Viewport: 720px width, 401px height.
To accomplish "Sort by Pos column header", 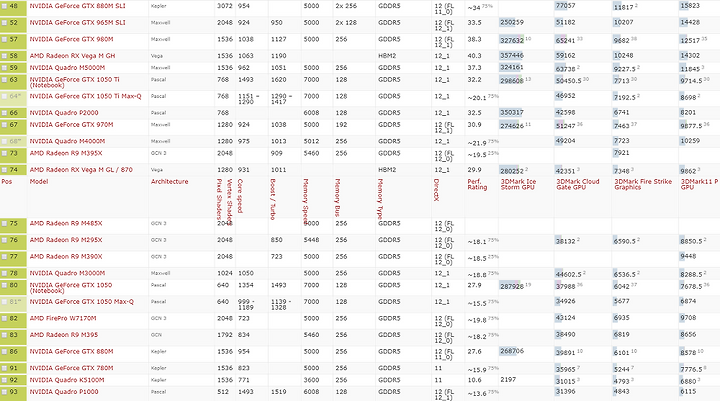I will click(6, 181).
